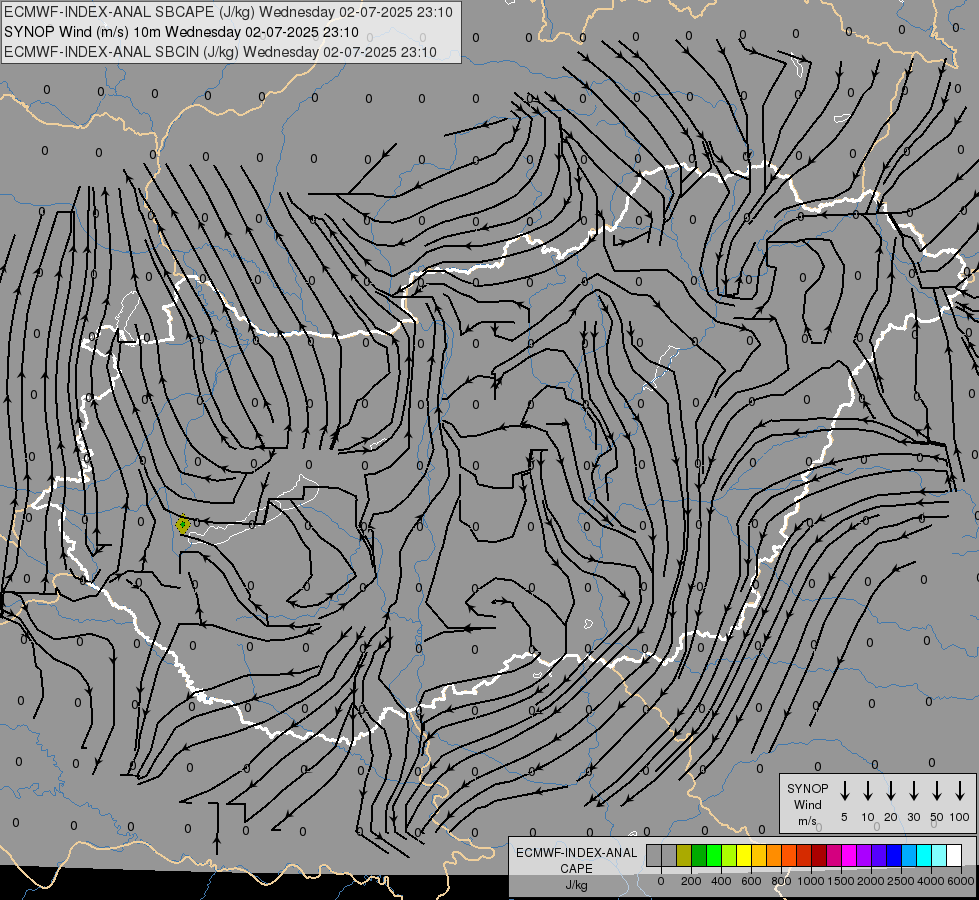Click the SBCAPE title line at top

tap(229, 12)
